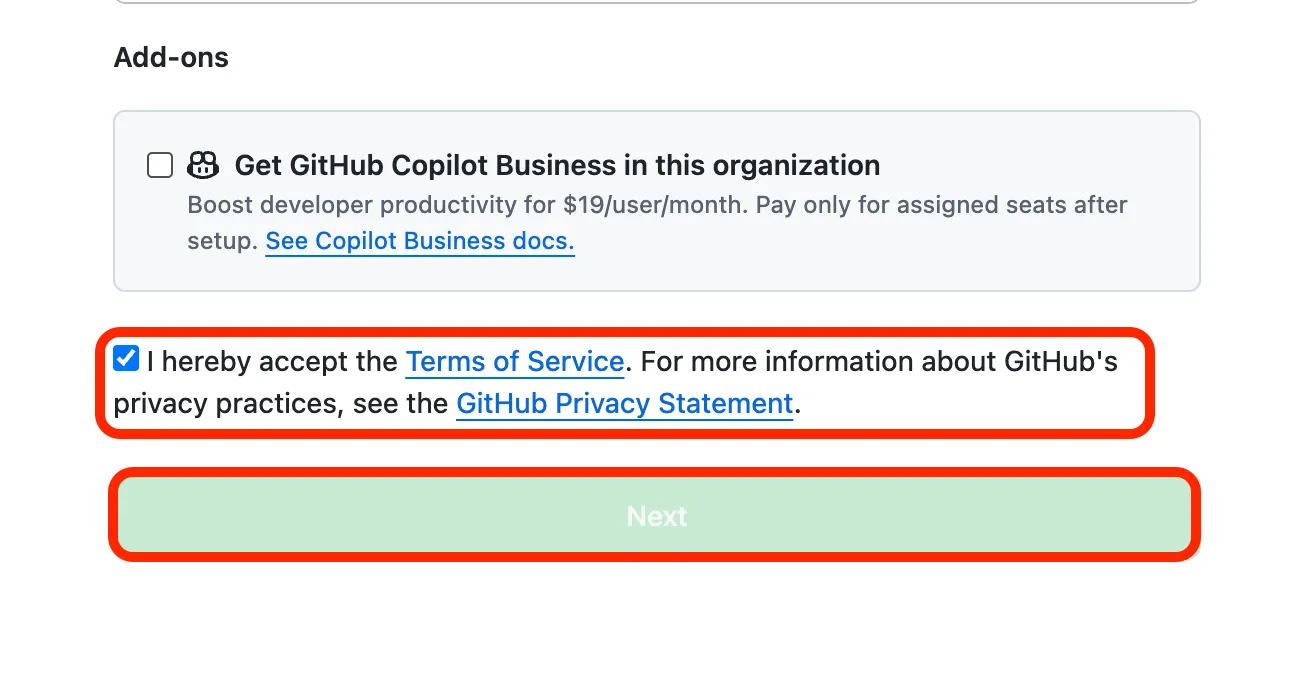Click the input field edge above Add-ons
The height and width of the screenshot is (682, 1300).
[x=656, y=2]
